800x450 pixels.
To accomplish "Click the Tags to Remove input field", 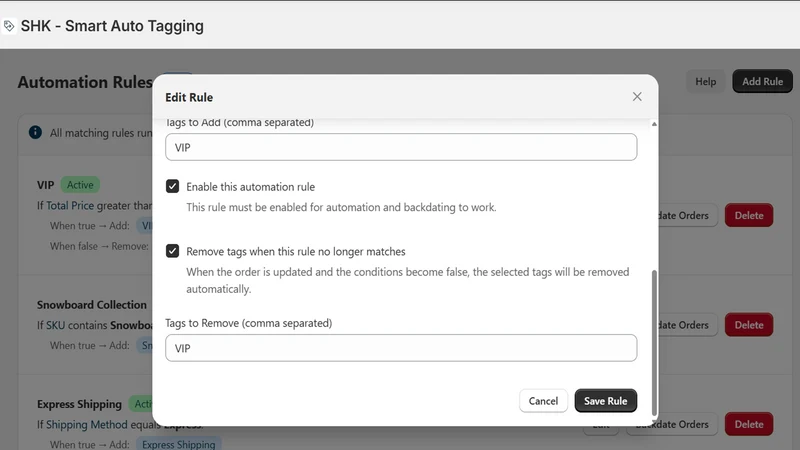I will tap(401, 348).
